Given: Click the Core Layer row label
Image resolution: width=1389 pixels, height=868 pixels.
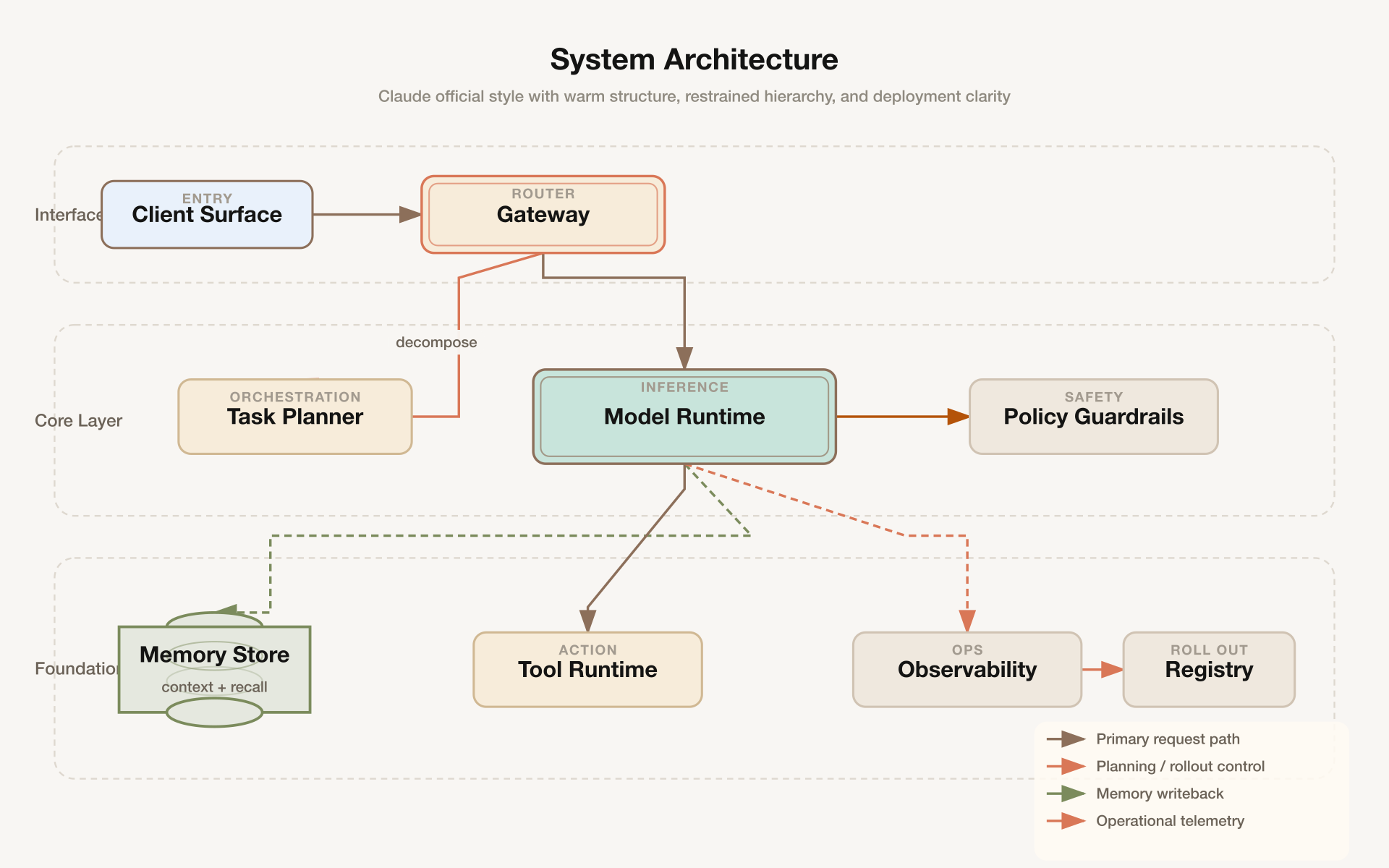Looking at the screenshot, I should coord(78,421).
